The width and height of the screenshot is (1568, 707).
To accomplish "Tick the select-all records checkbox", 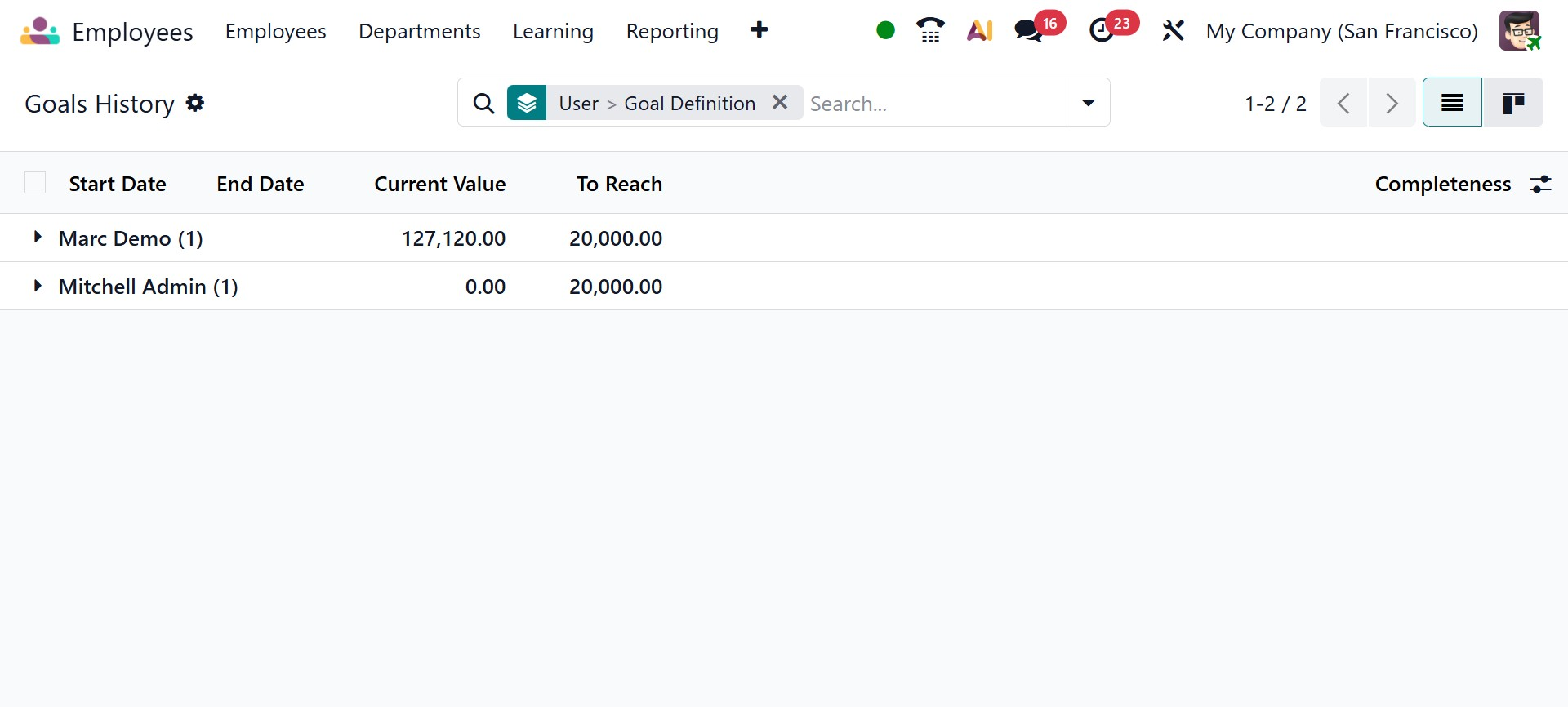I will tap(35, 183).
